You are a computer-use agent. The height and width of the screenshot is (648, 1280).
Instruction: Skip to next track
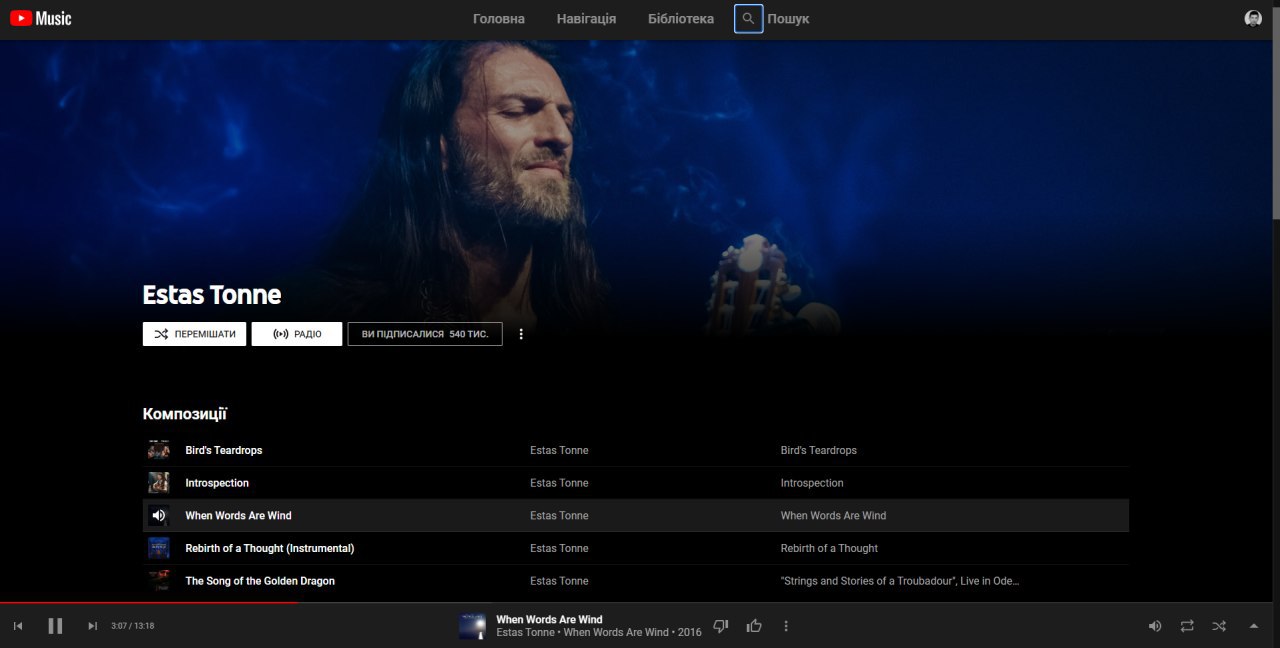[92, 626]
